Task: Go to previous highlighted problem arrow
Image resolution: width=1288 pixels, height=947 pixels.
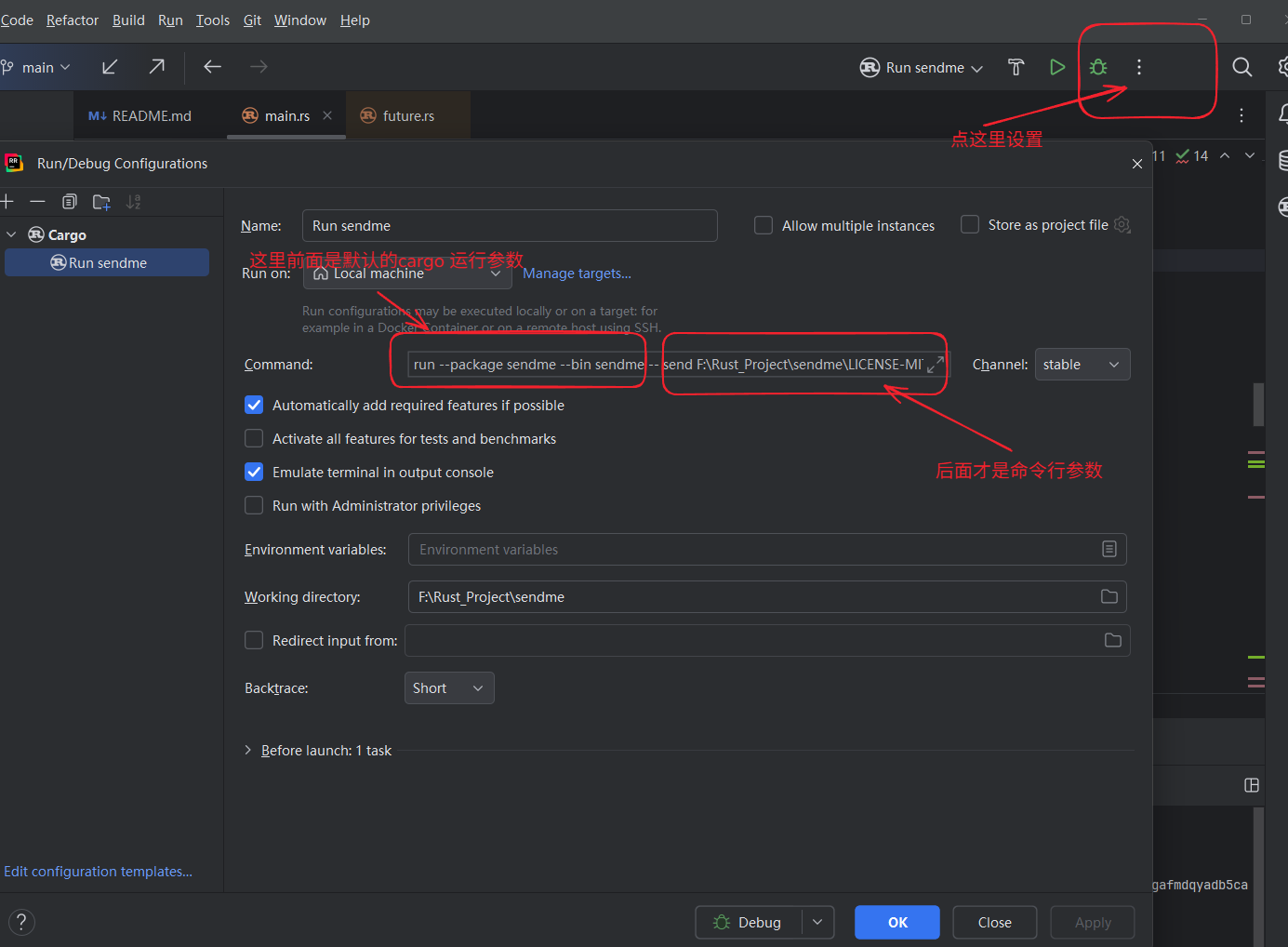Action: pos(1225,155)
